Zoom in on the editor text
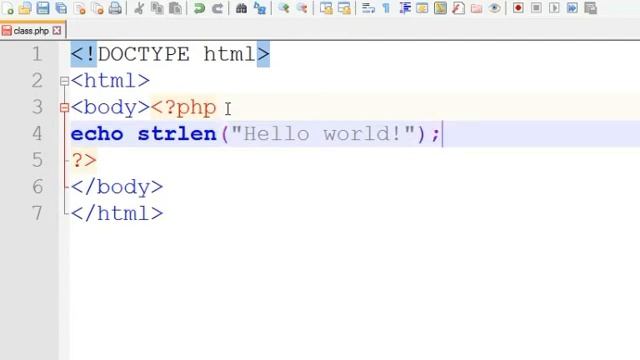The image size is (640, 360). pyautogui.click(x=284, y=8)
